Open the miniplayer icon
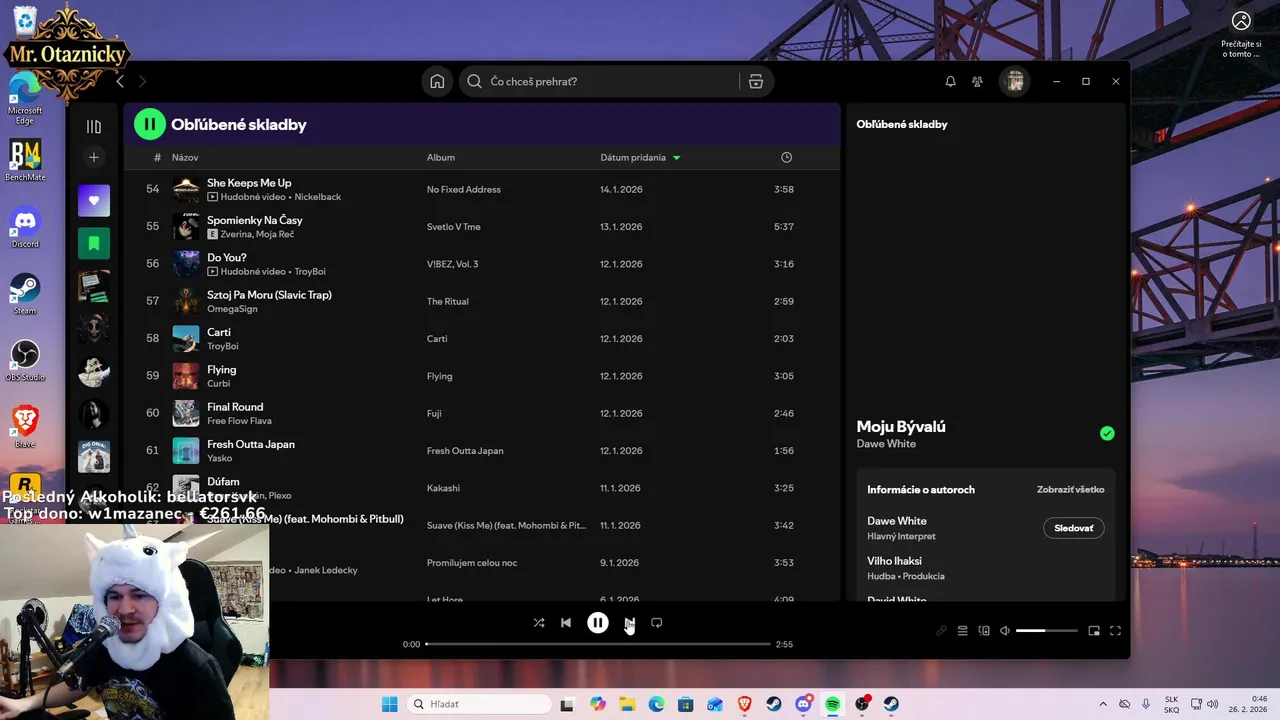Viewport: 1280px width, 720px height. tap(1094, 631)
